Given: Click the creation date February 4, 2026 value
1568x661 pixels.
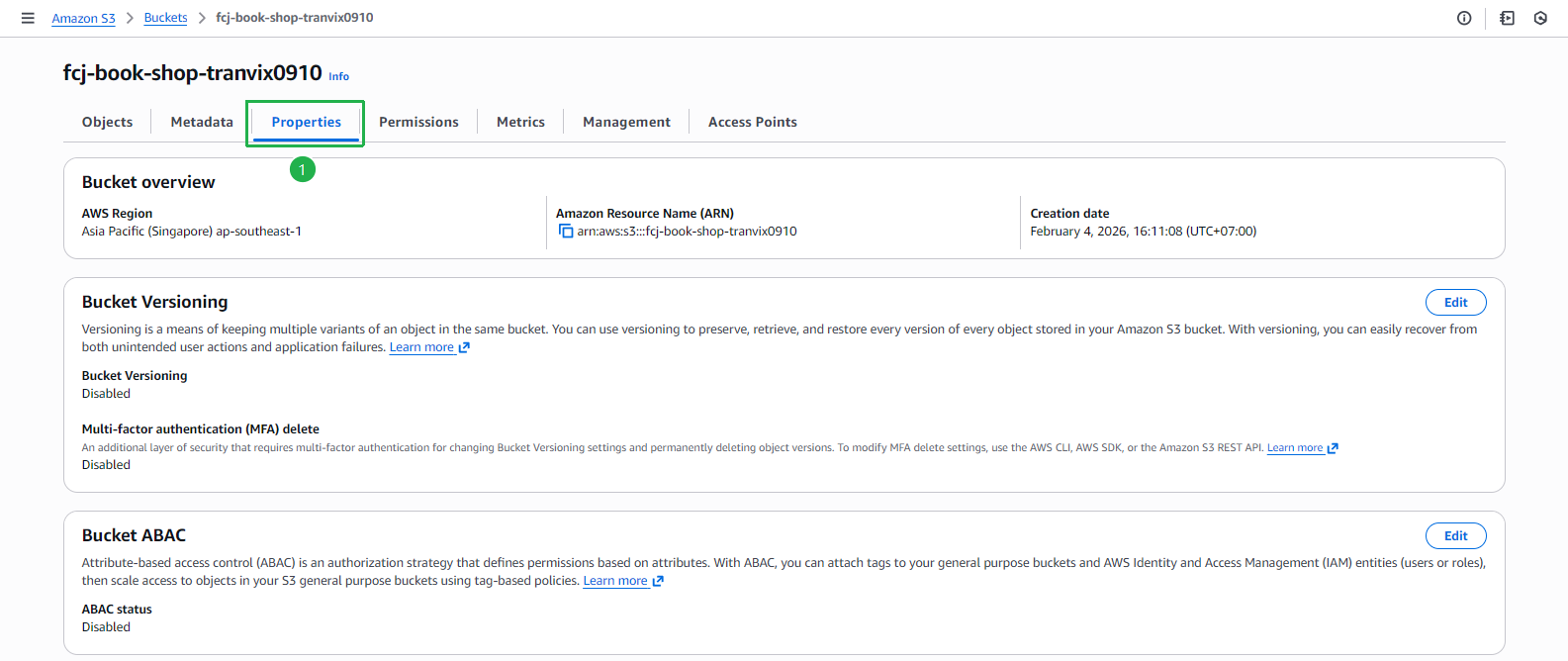Looking at the screenshot, I should pos(1144,232).
